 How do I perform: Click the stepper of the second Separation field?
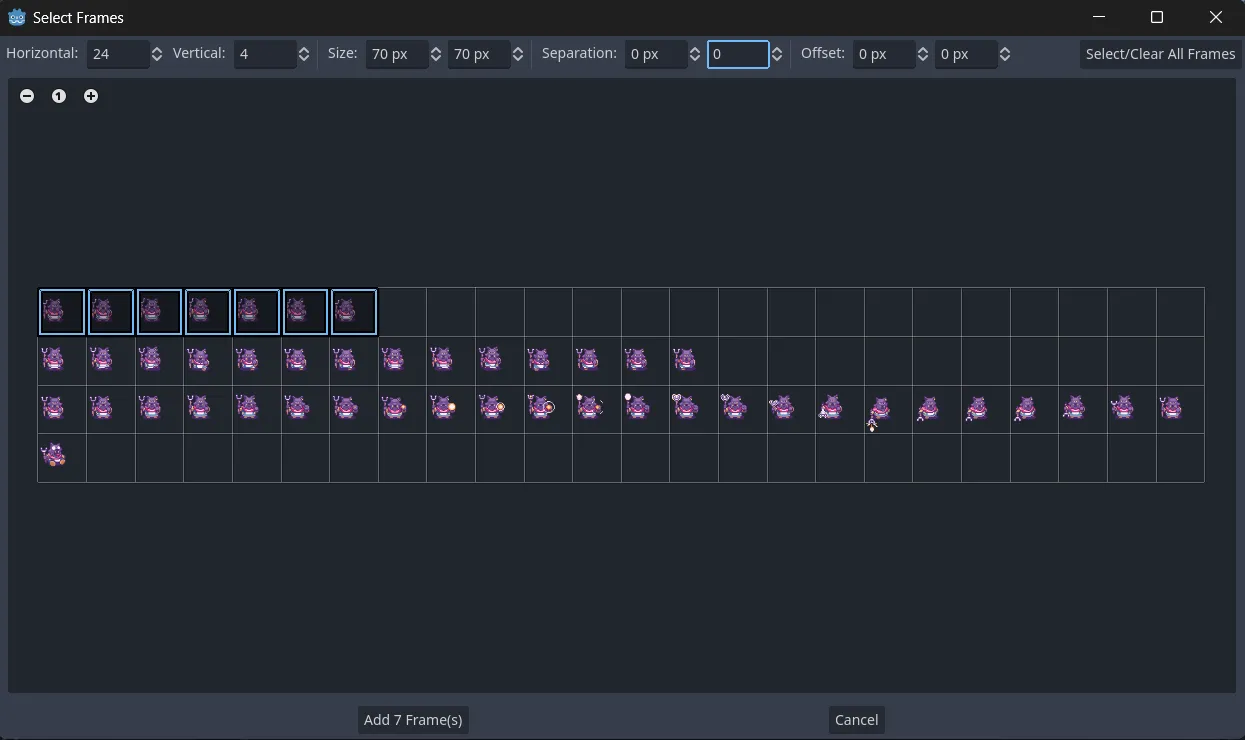pos(777,54)
